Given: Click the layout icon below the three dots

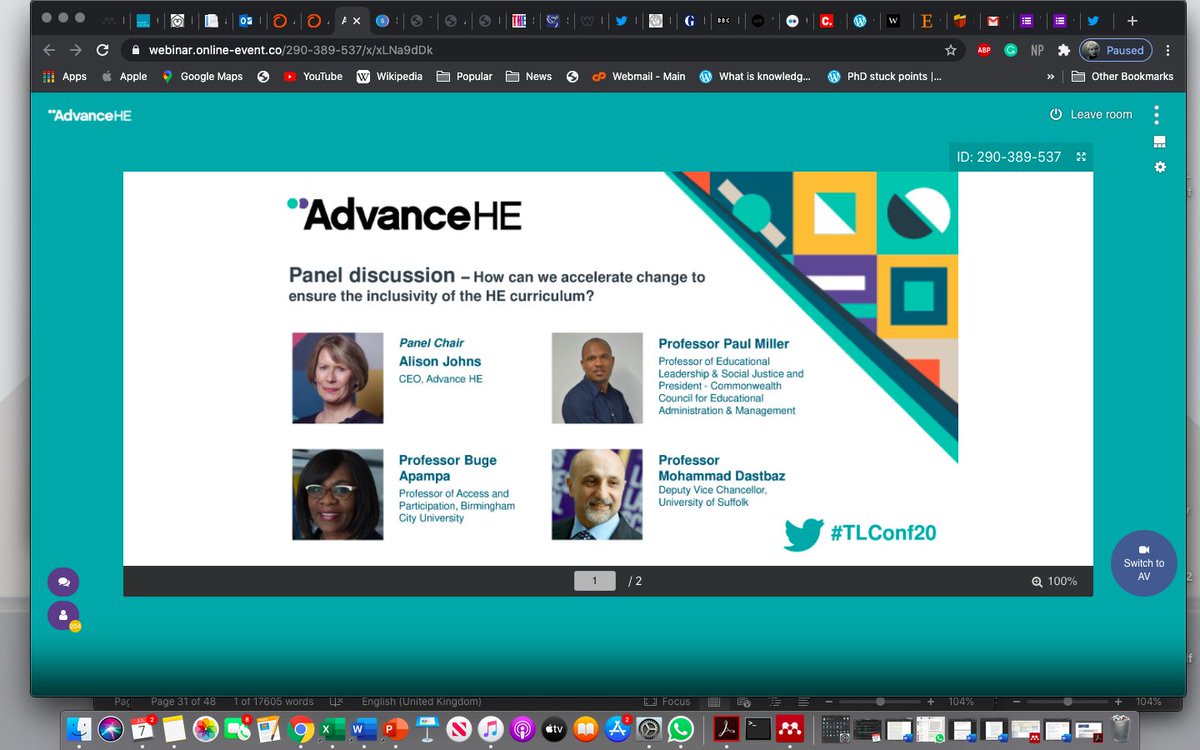Looking at the screenshot, I should coord(1160,142).
